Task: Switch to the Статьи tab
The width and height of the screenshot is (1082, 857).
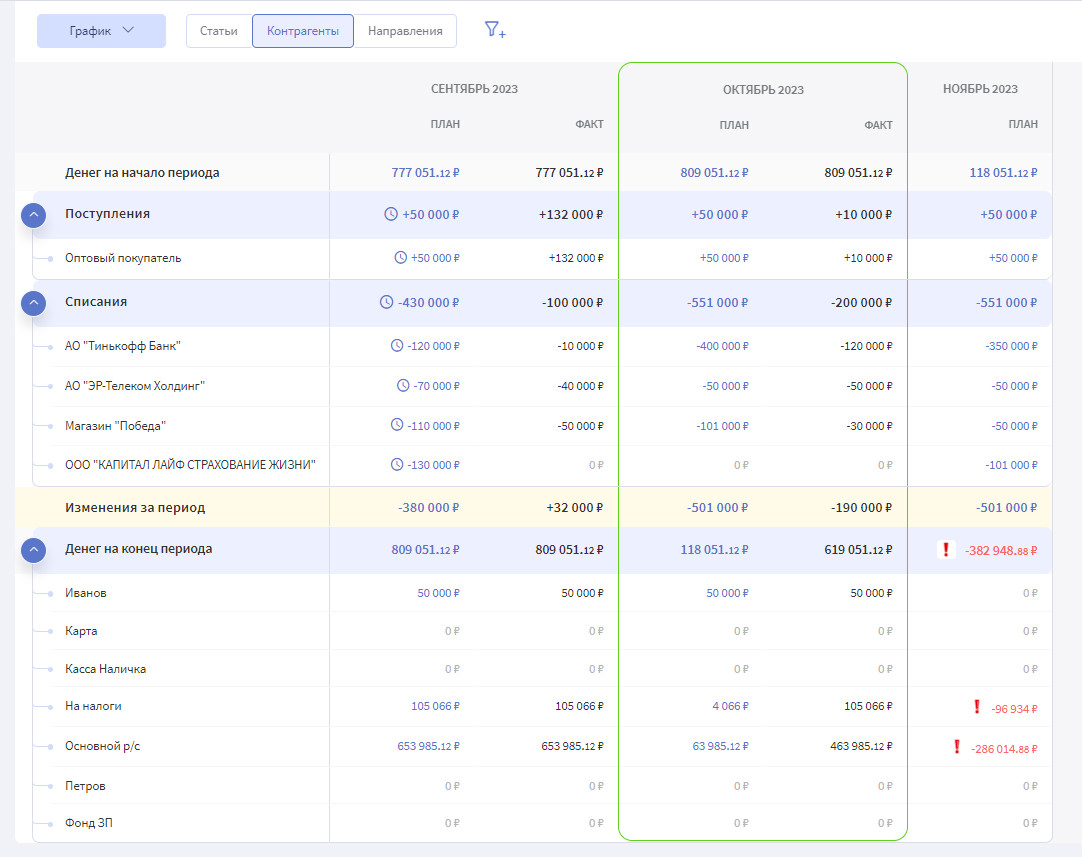Action: [x=219, y=31]
